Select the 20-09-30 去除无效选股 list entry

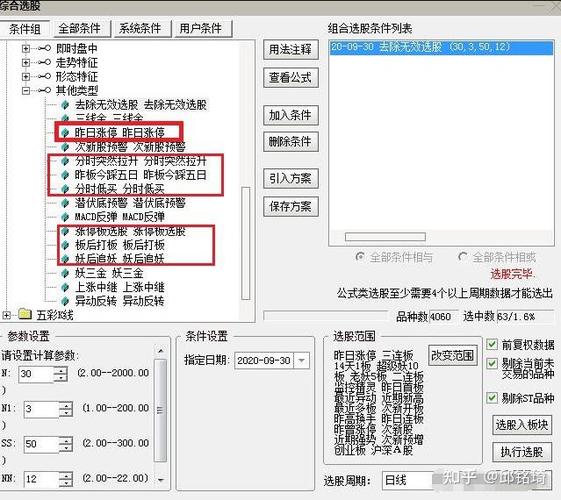point(441,47)
